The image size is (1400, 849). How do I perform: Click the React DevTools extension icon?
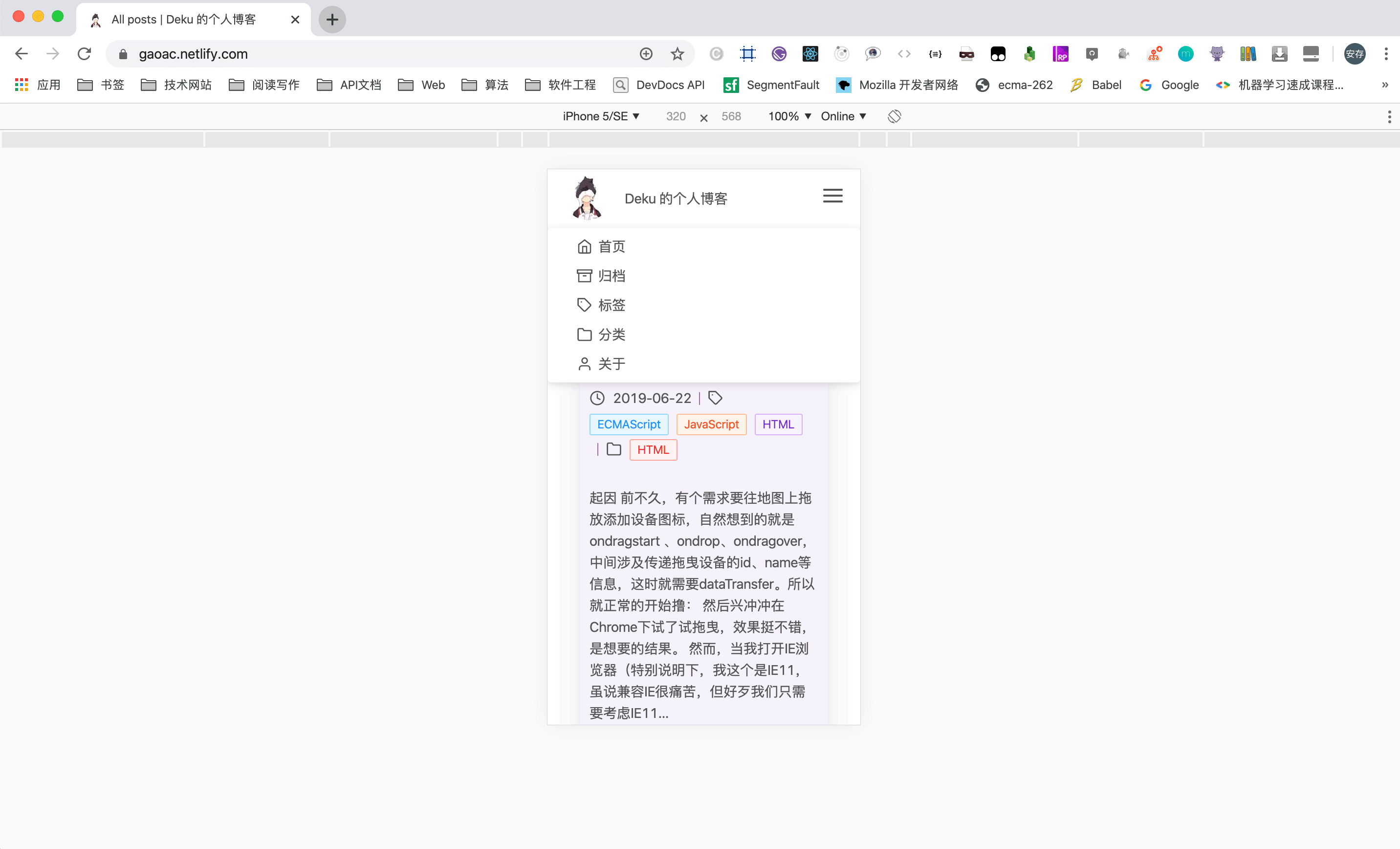(x=809, y=54)
